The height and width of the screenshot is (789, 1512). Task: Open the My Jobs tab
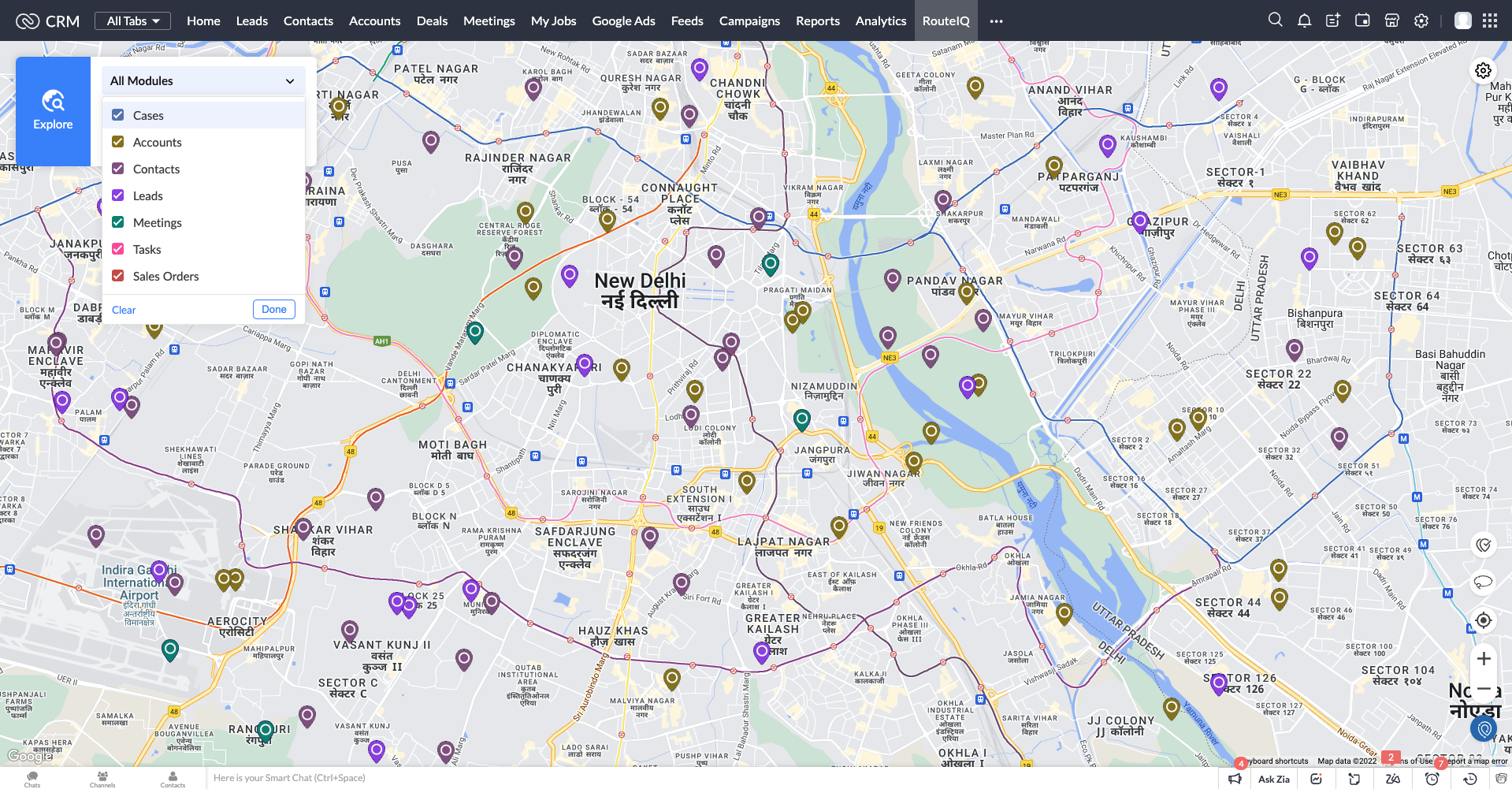pos(553,21)
